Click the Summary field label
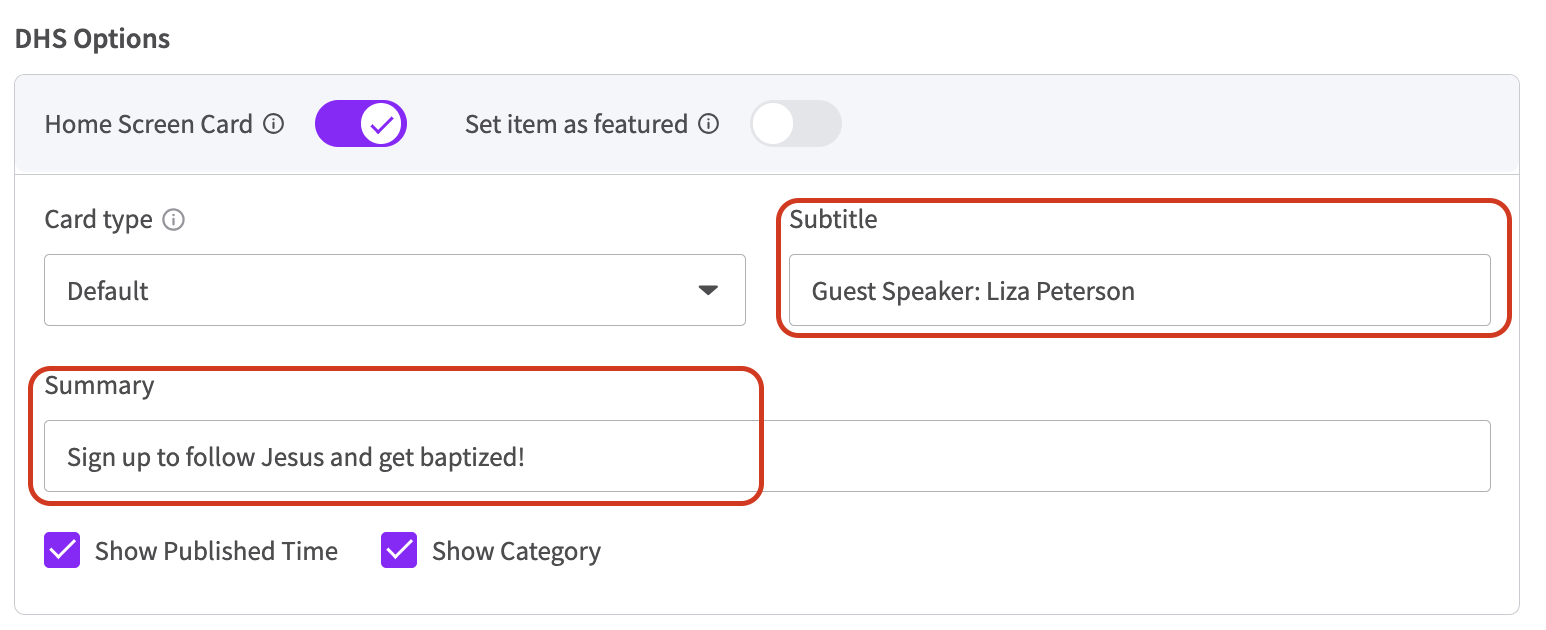The image size is (1546, 630). point(100,386)
